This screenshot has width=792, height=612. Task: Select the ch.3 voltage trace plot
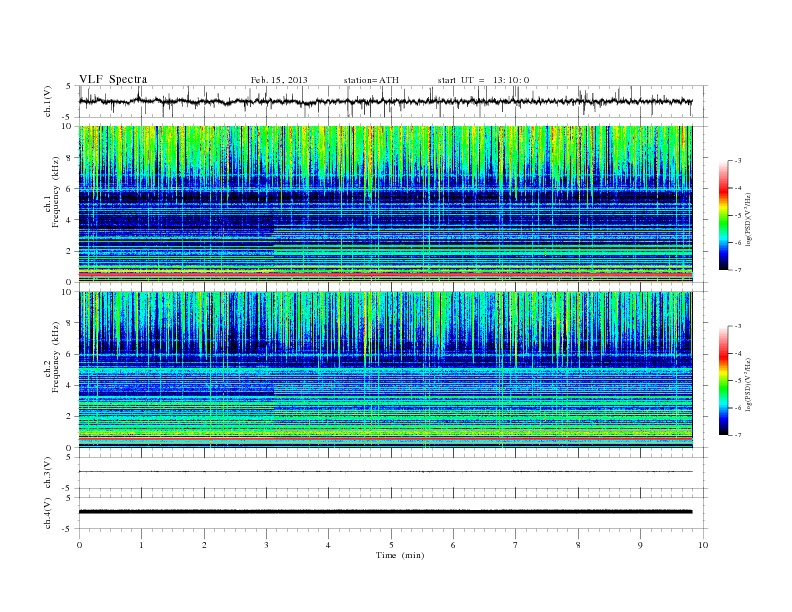click(x=393, y=473)
